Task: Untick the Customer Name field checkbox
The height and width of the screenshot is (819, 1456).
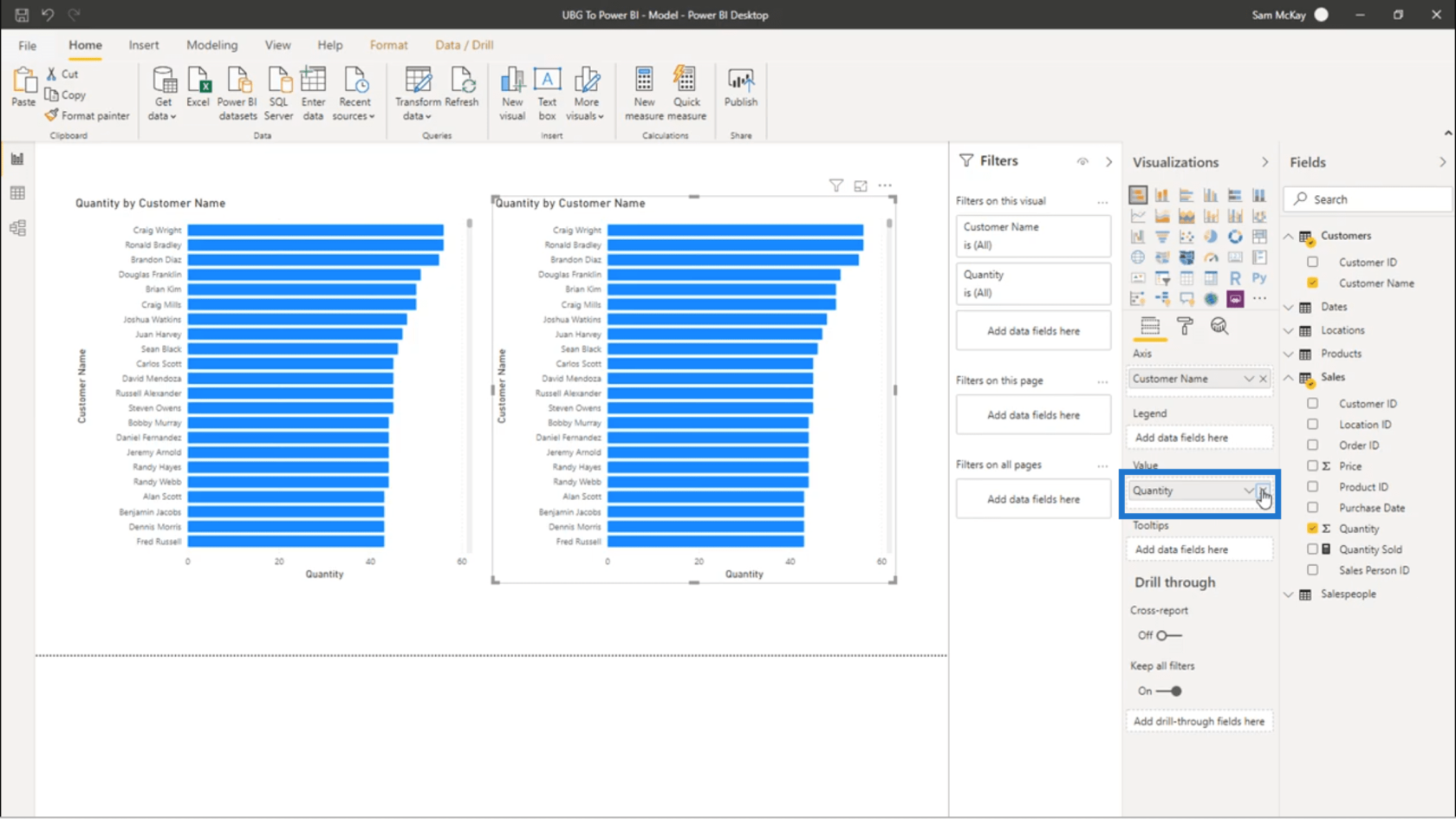Action: (1313, 283)
